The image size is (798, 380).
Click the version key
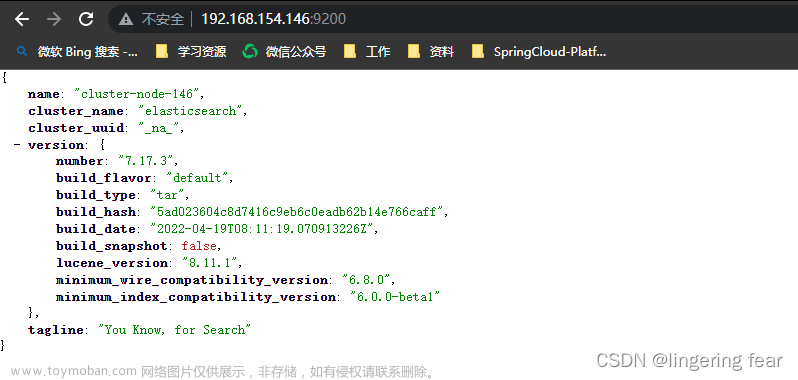[56, 145]
